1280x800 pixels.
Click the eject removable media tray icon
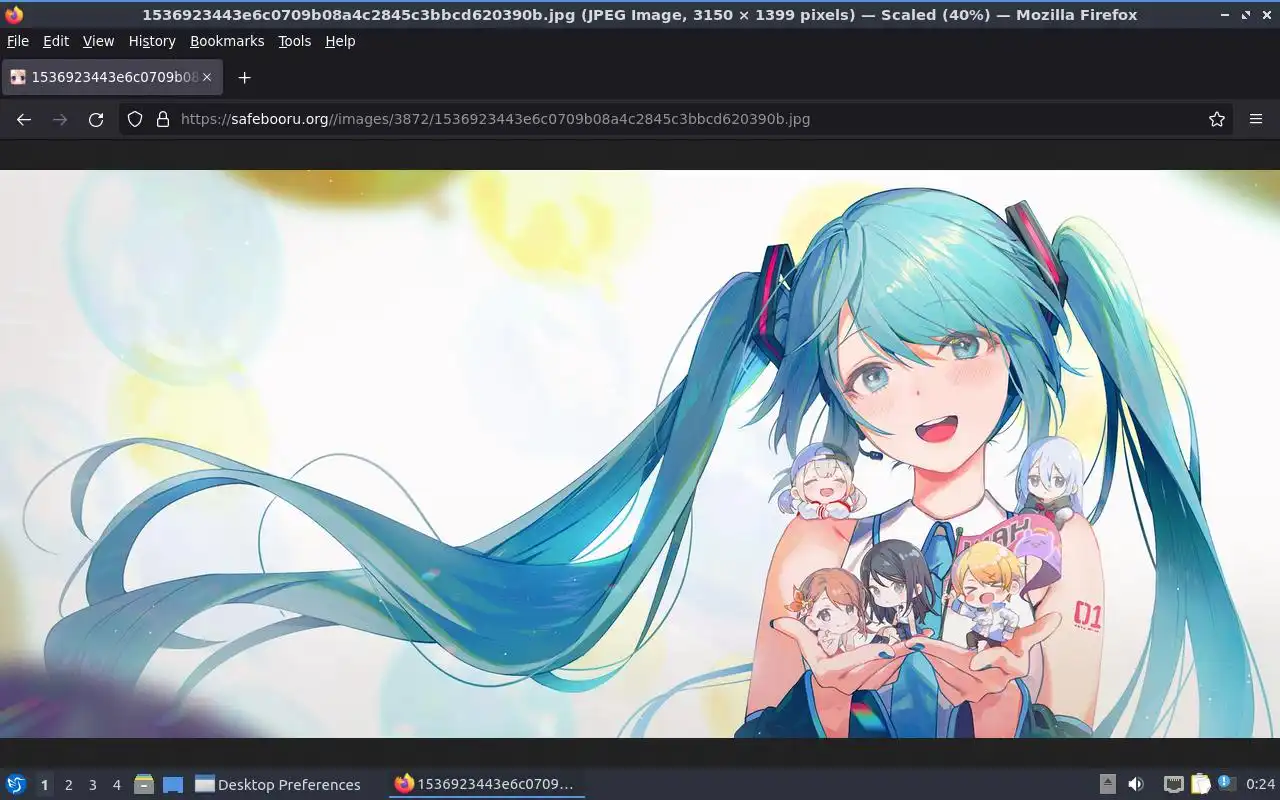click(x=1108, y=784)
